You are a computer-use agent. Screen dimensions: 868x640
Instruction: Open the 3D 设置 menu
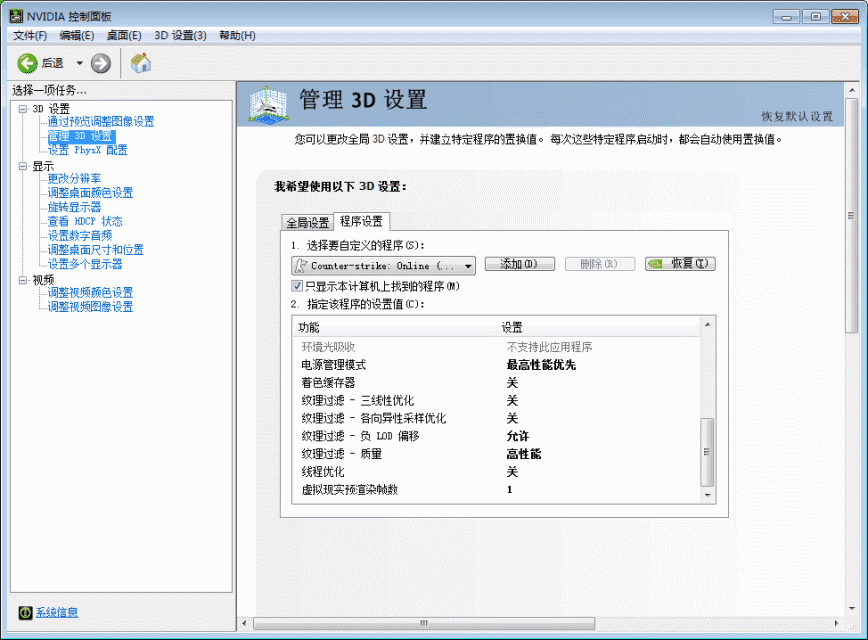point(180,35)
